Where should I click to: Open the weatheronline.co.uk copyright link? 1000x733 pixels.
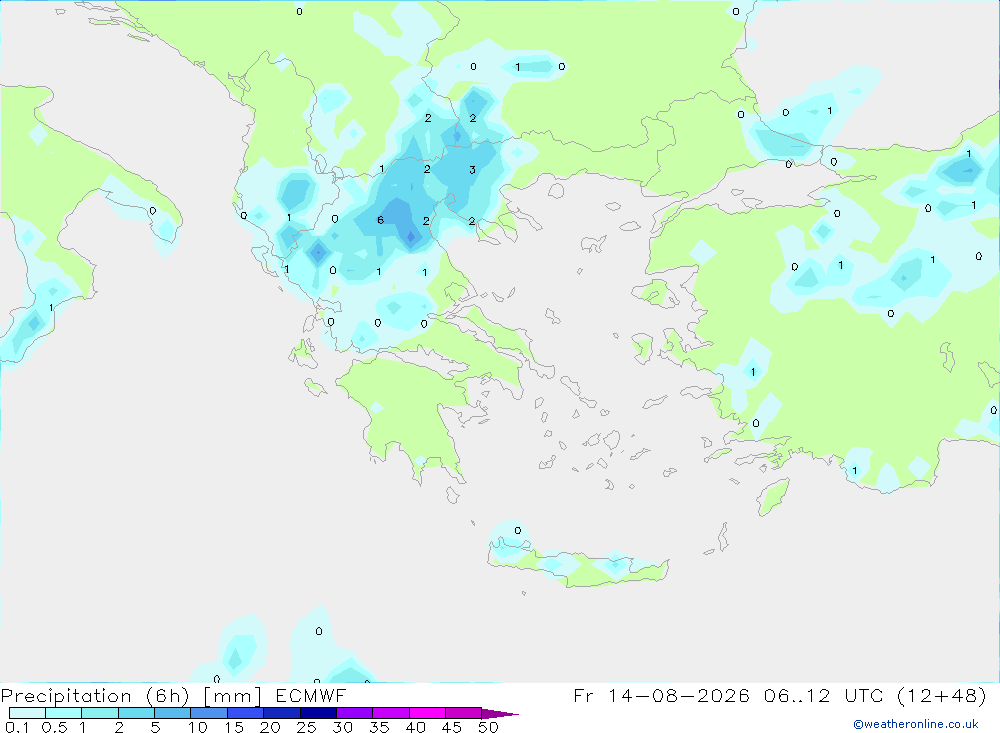916,724
